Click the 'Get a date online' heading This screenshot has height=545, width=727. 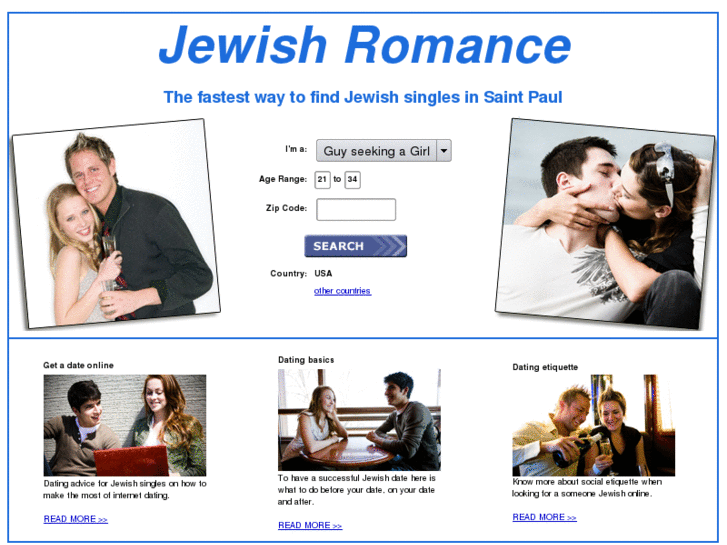[78, 365]
